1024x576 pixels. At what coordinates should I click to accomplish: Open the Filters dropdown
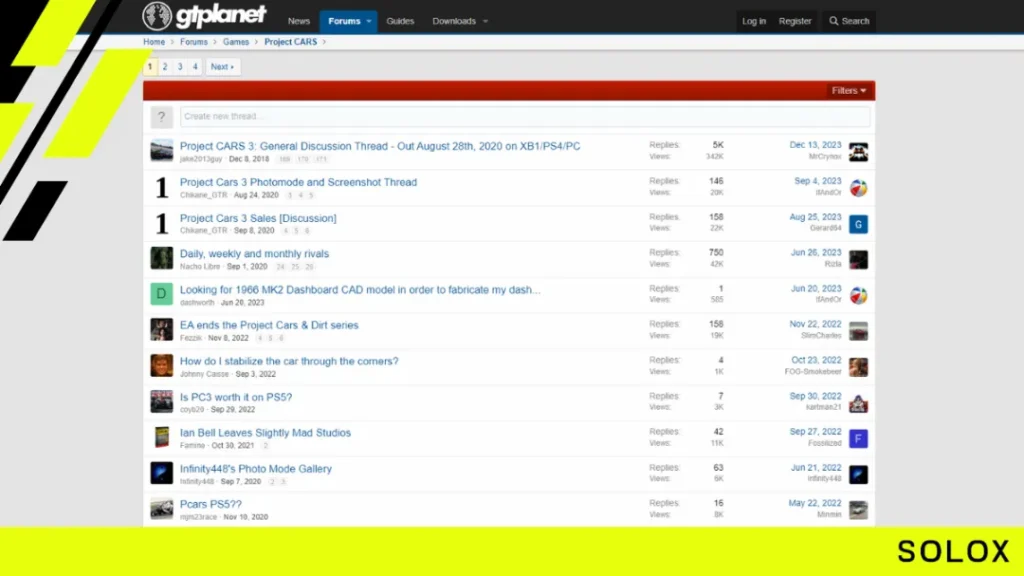(x=849, y=91)
